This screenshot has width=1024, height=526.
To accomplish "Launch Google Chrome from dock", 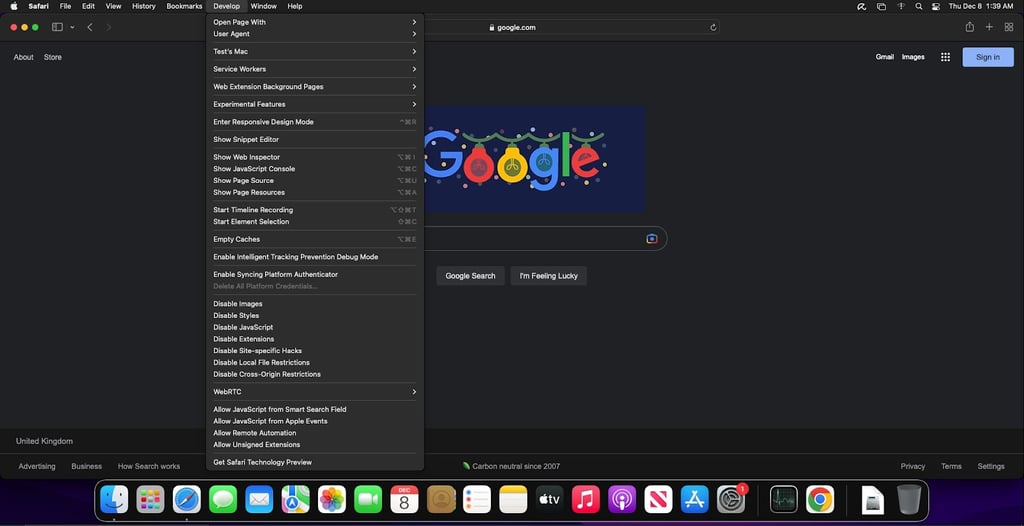I will 820,500.
